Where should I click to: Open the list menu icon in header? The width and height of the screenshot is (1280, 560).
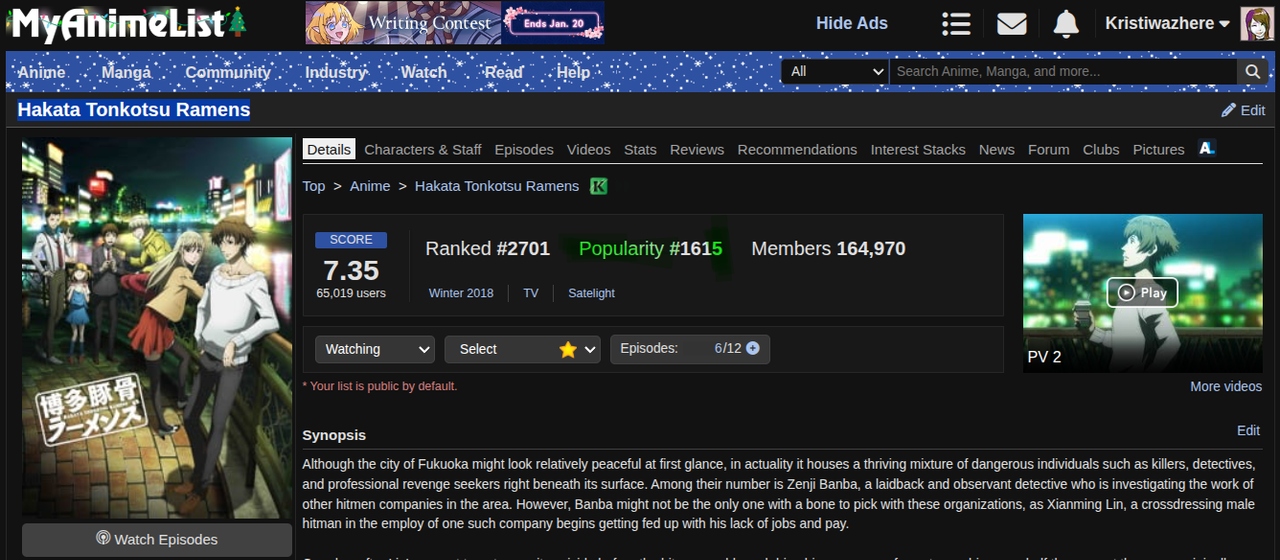(x=957, y=23)
